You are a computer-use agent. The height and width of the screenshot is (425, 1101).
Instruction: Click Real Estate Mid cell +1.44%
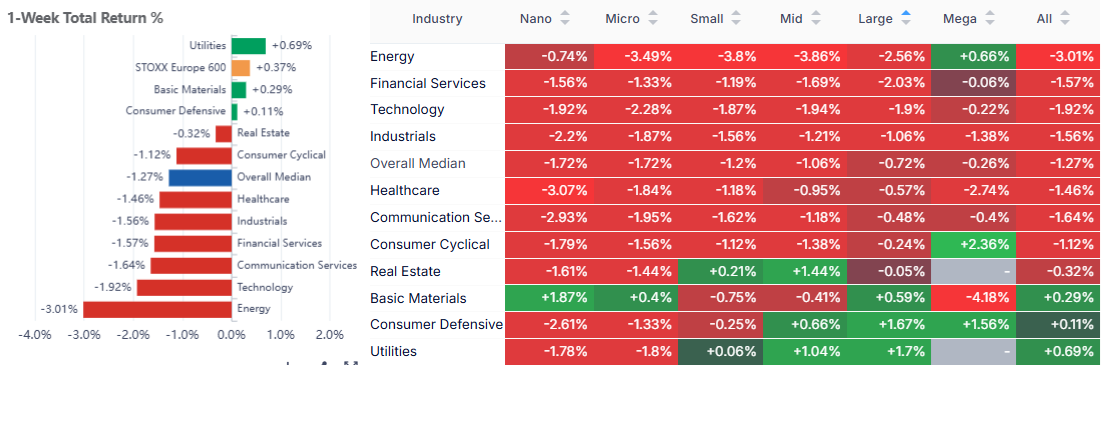(x=802, y=271)
